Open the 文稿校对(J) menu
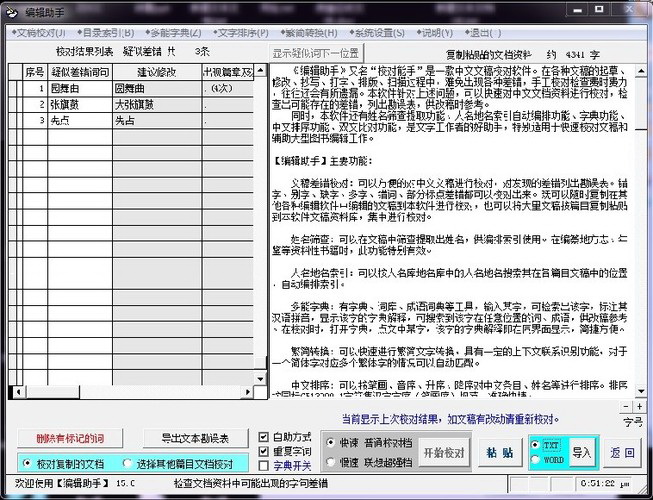The width and height of the screenshot is (653, 500). coord(39,33)
